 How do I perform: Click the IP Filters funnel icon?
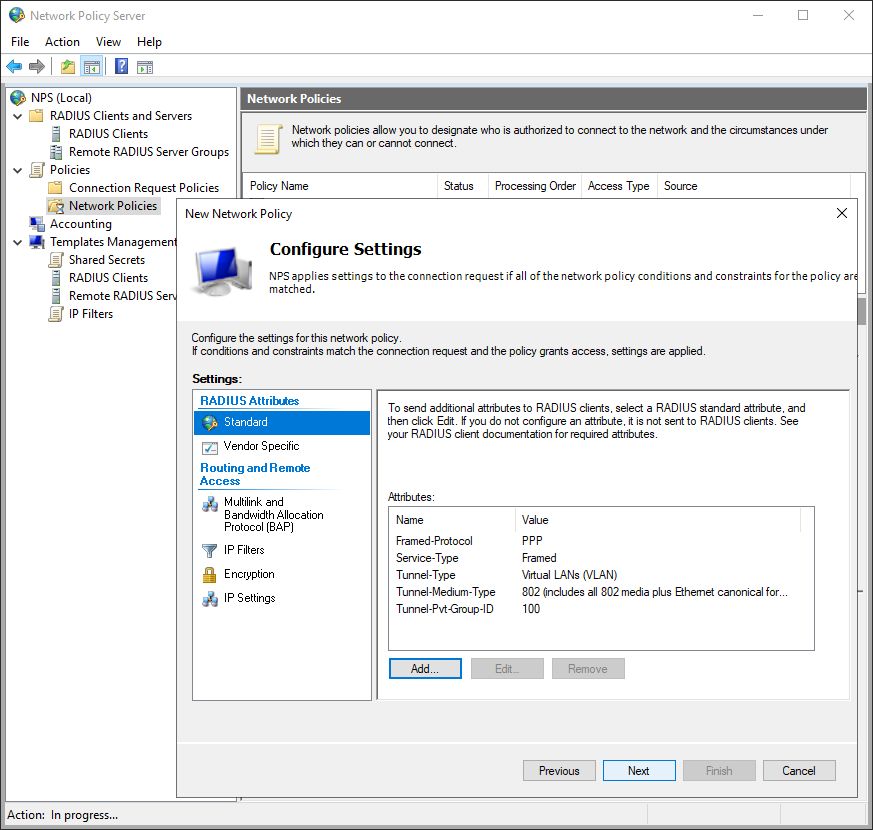pyautogui.click(x=209, y=551)
